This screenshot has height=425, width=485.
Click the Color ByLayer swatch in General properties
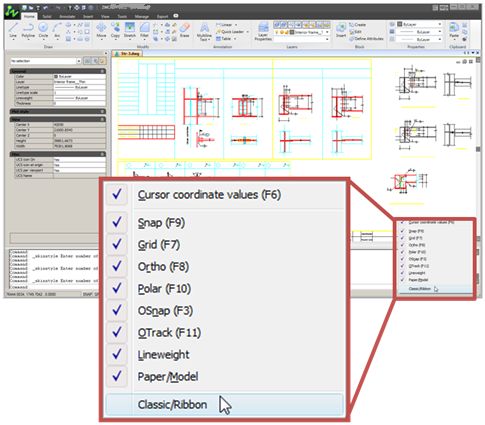[x=56, y=76]
